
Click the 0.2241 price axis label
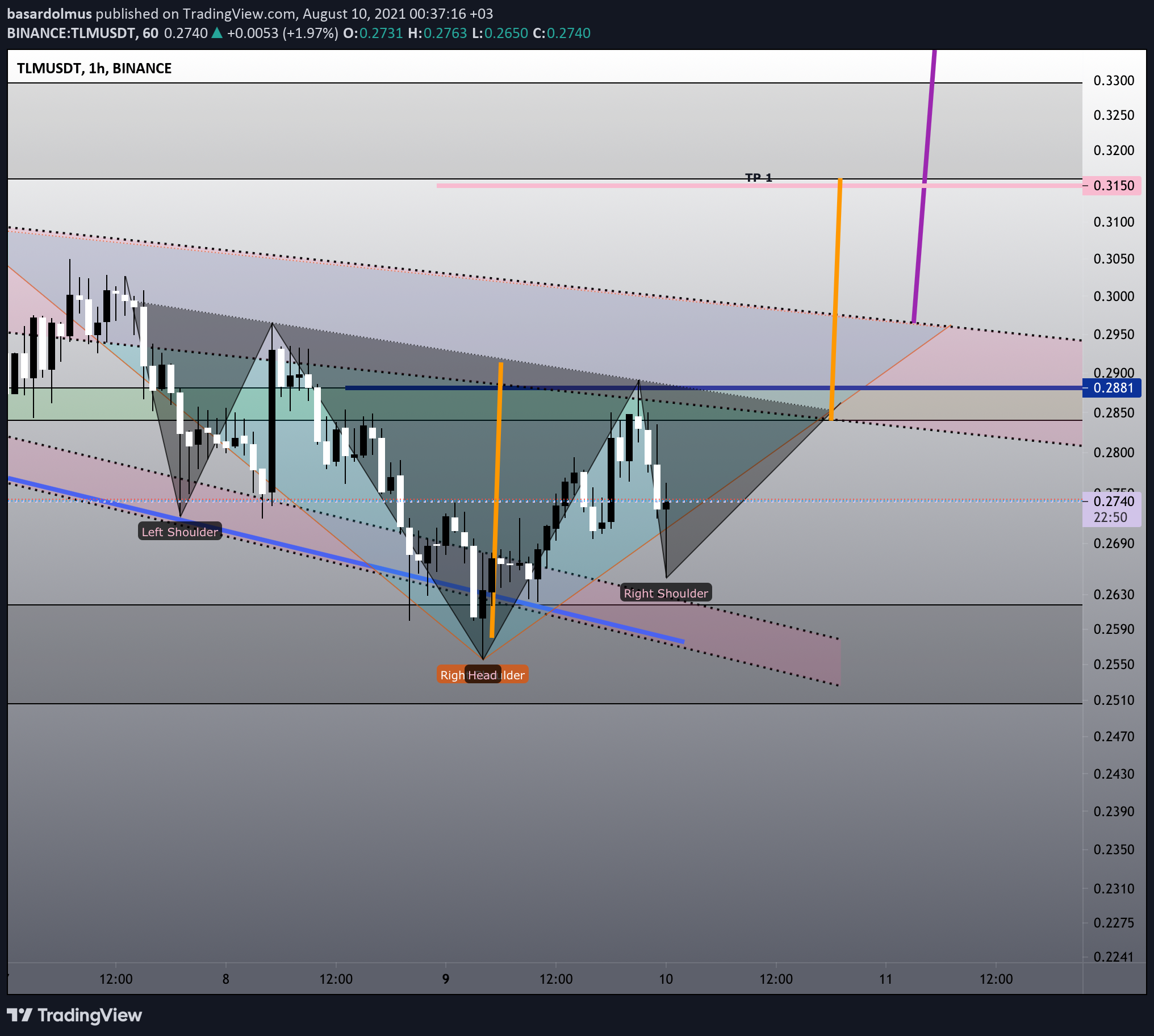[1114, 957]
